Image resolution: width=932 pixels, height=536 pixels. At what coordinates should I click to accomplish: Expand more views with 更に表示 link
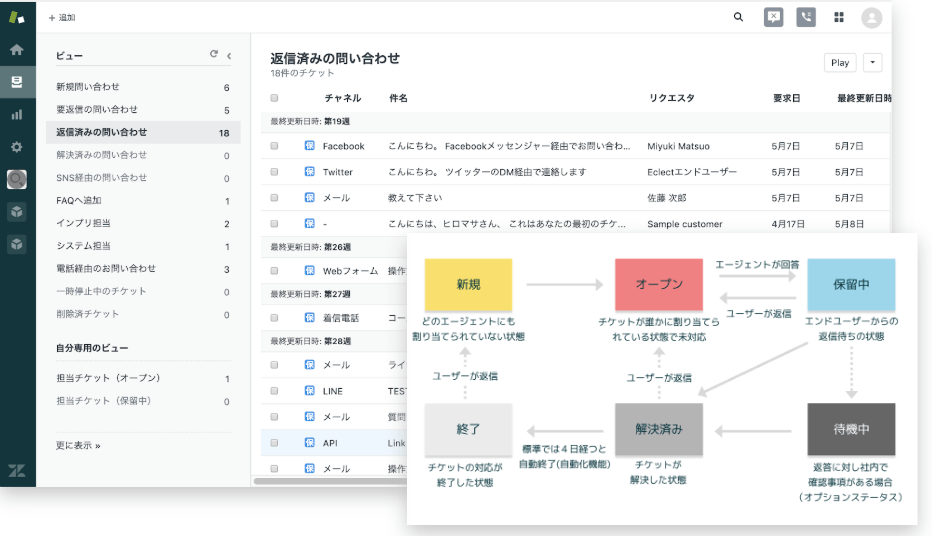coord(78,445)
